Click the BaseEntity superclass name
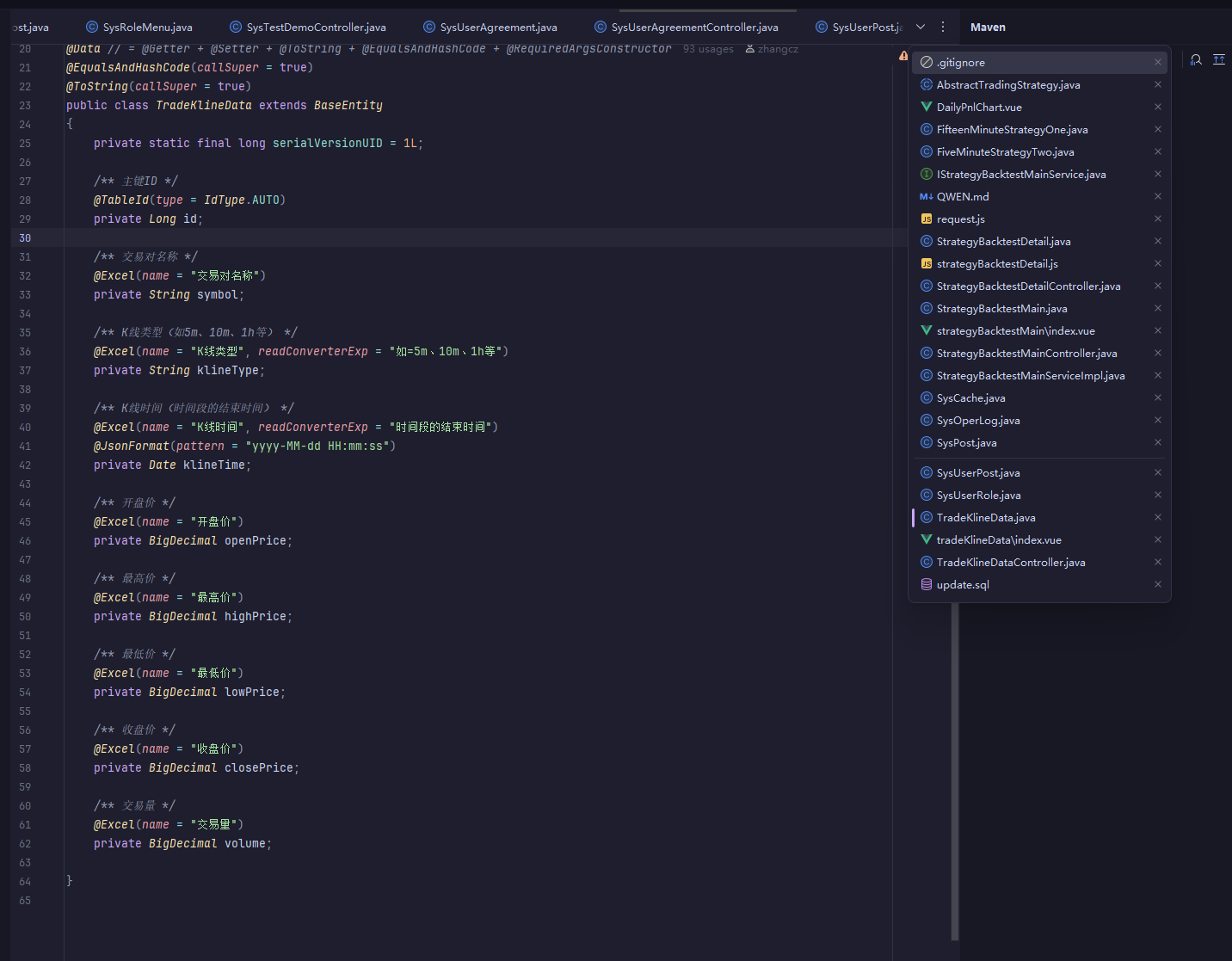Screen dimensions: 1232x961 click(348, 106)
